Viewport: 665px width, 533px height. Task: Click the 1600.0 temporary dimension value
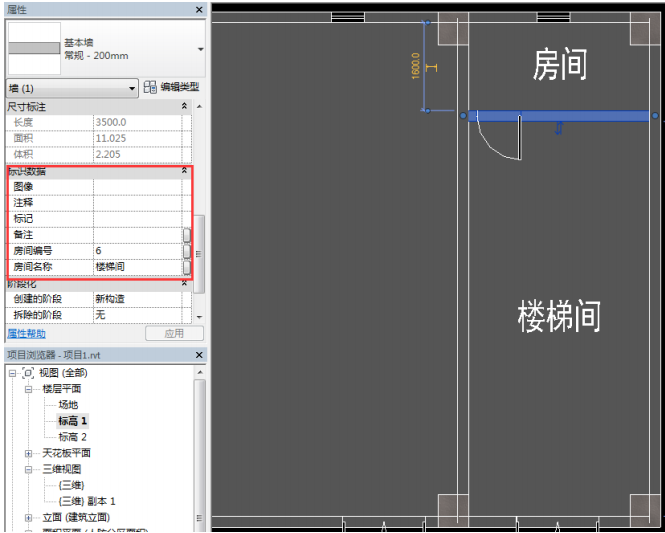[415, 66]
